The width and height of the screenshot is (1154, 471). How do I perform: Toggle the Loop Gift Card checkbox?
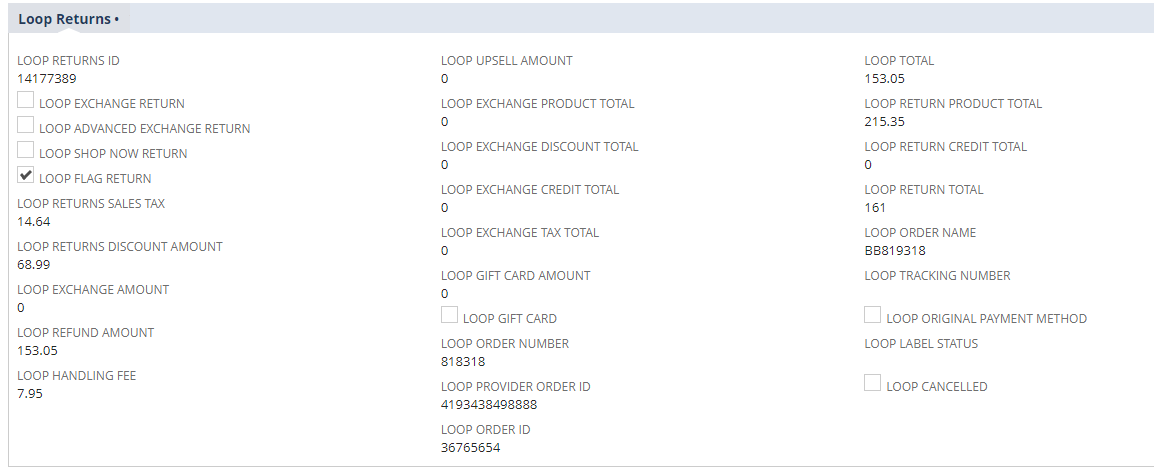tap(450, 315)
